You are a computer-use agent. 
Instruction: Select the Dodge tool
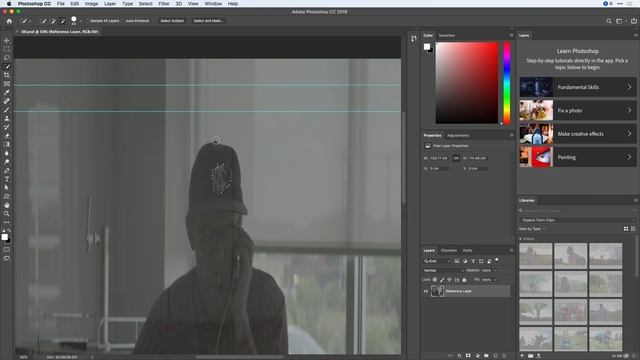coord(7,162)
